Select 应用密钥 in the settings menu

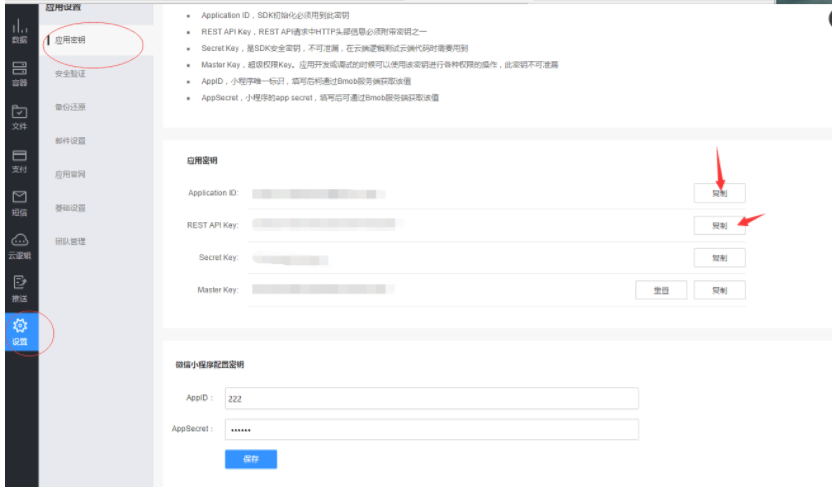point(70,40)
